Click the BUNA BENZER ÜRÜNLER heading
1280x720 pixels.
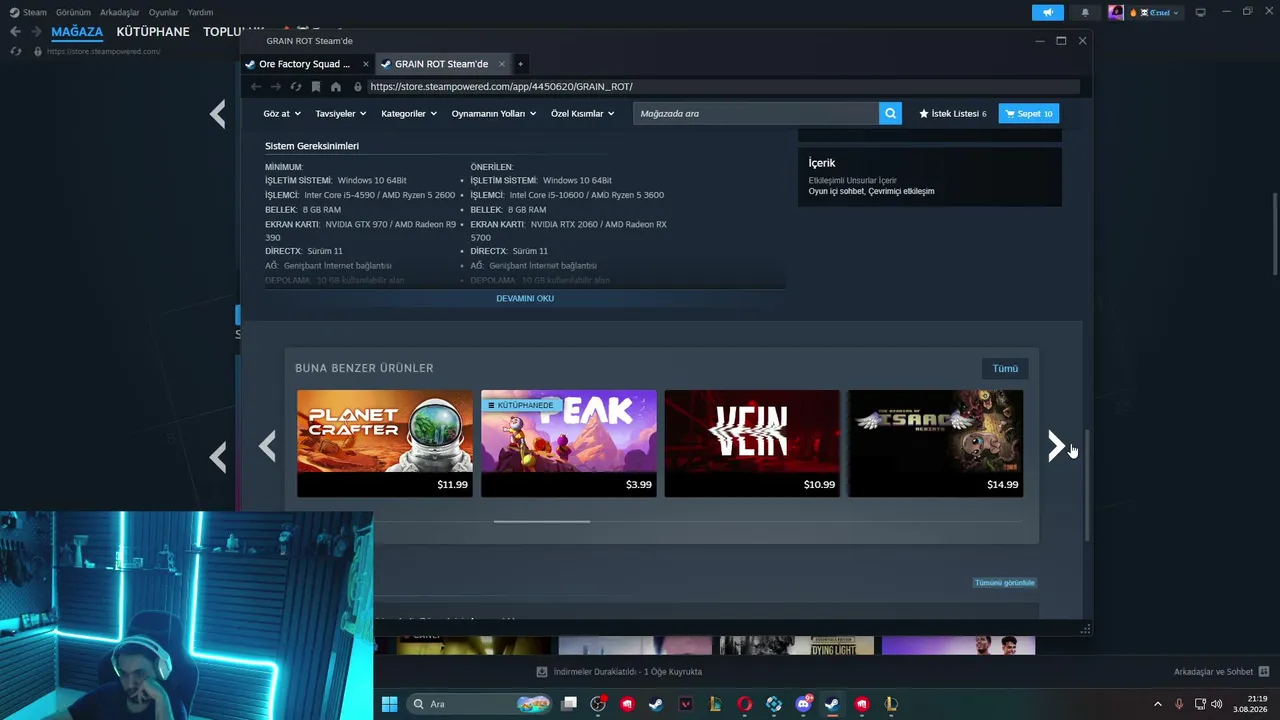point(364,368)
